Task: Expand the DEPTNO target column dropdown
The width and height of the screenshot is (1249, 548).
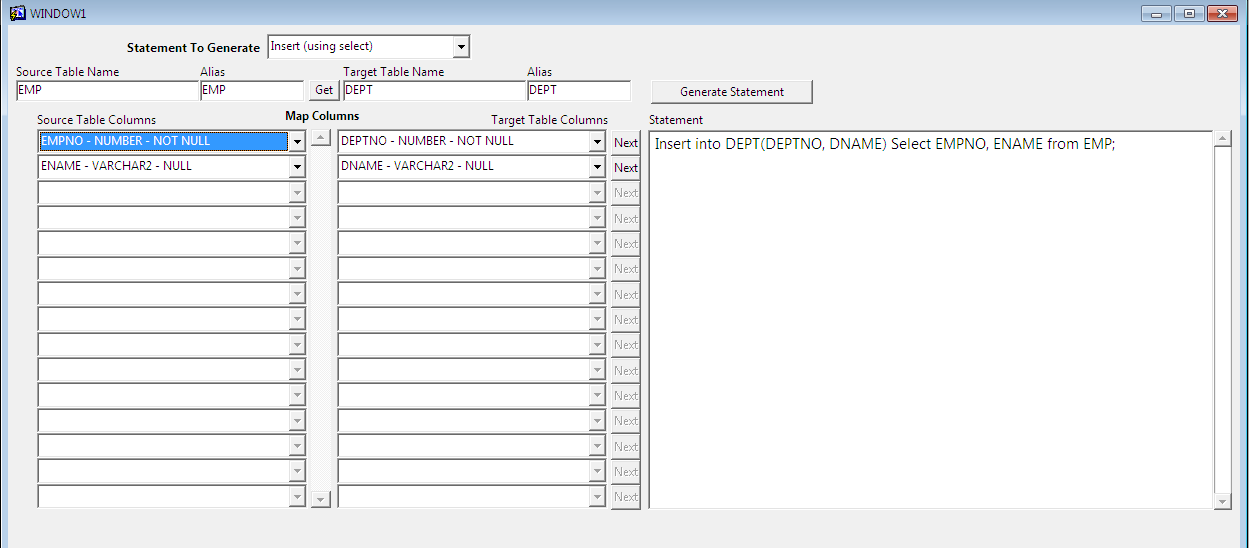Action: tap(597, 142)
